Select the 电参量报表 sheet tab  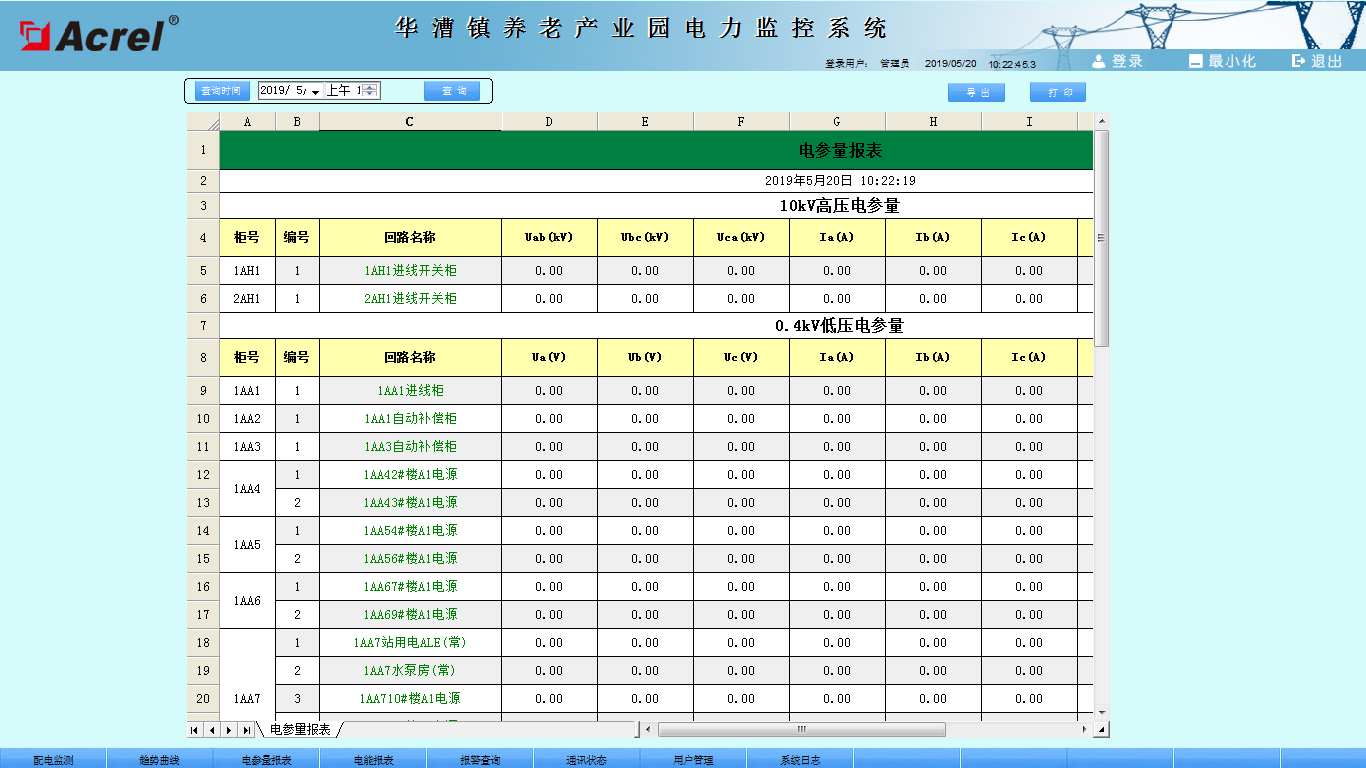[x=300, y=730]
